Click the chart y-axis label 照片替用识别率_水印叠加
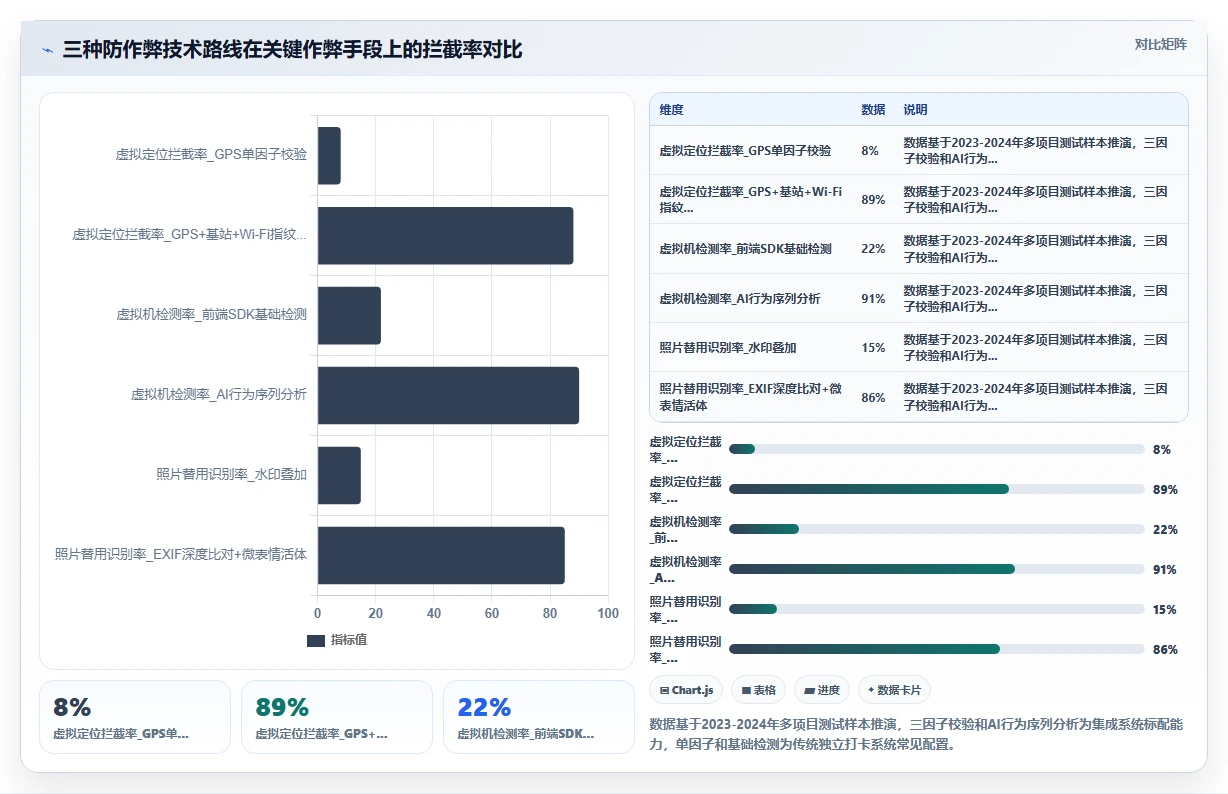The image size is (1228, 794). point(232,474)
